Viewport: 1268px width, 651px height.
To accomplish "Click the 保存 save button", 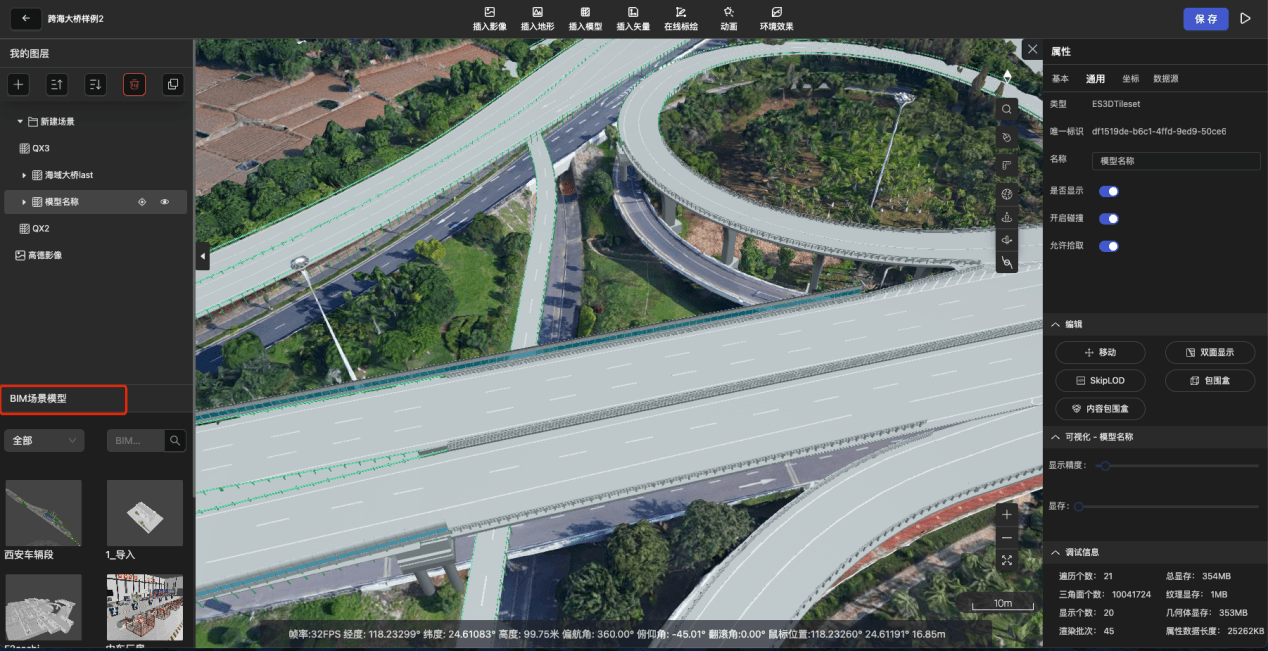I will point(1205,18).
